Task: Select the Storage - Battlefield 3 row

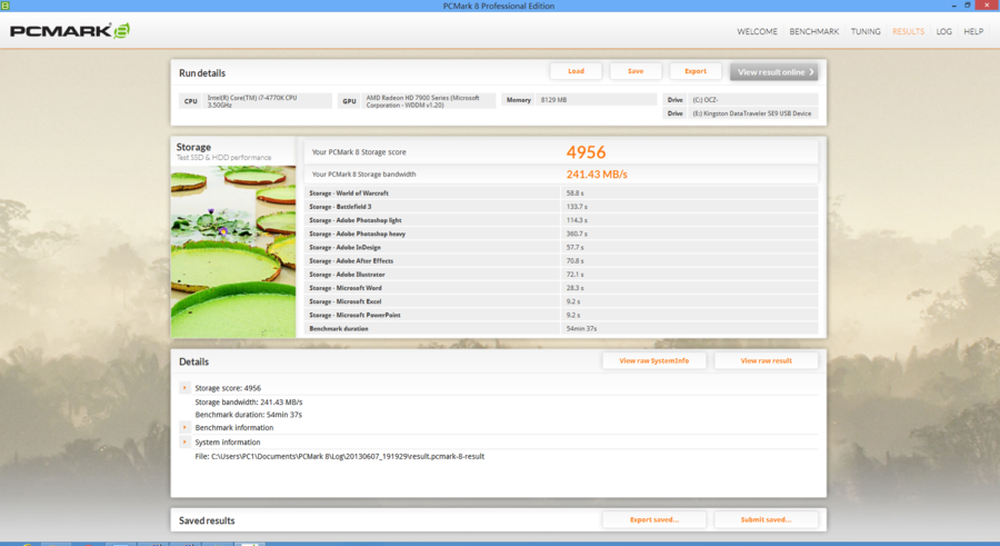Action: pyautogui.click(x=561, y=207)
